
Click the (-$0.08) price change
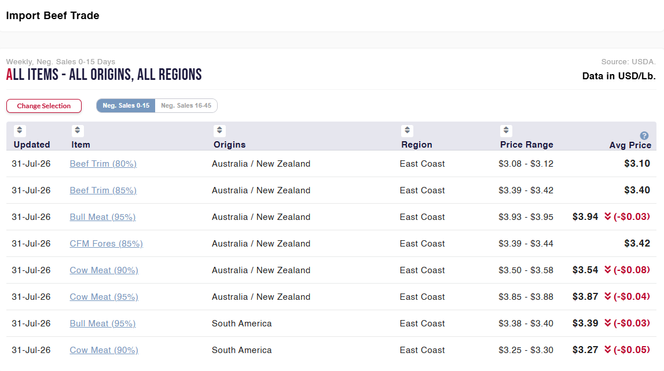tap(631, 270)
